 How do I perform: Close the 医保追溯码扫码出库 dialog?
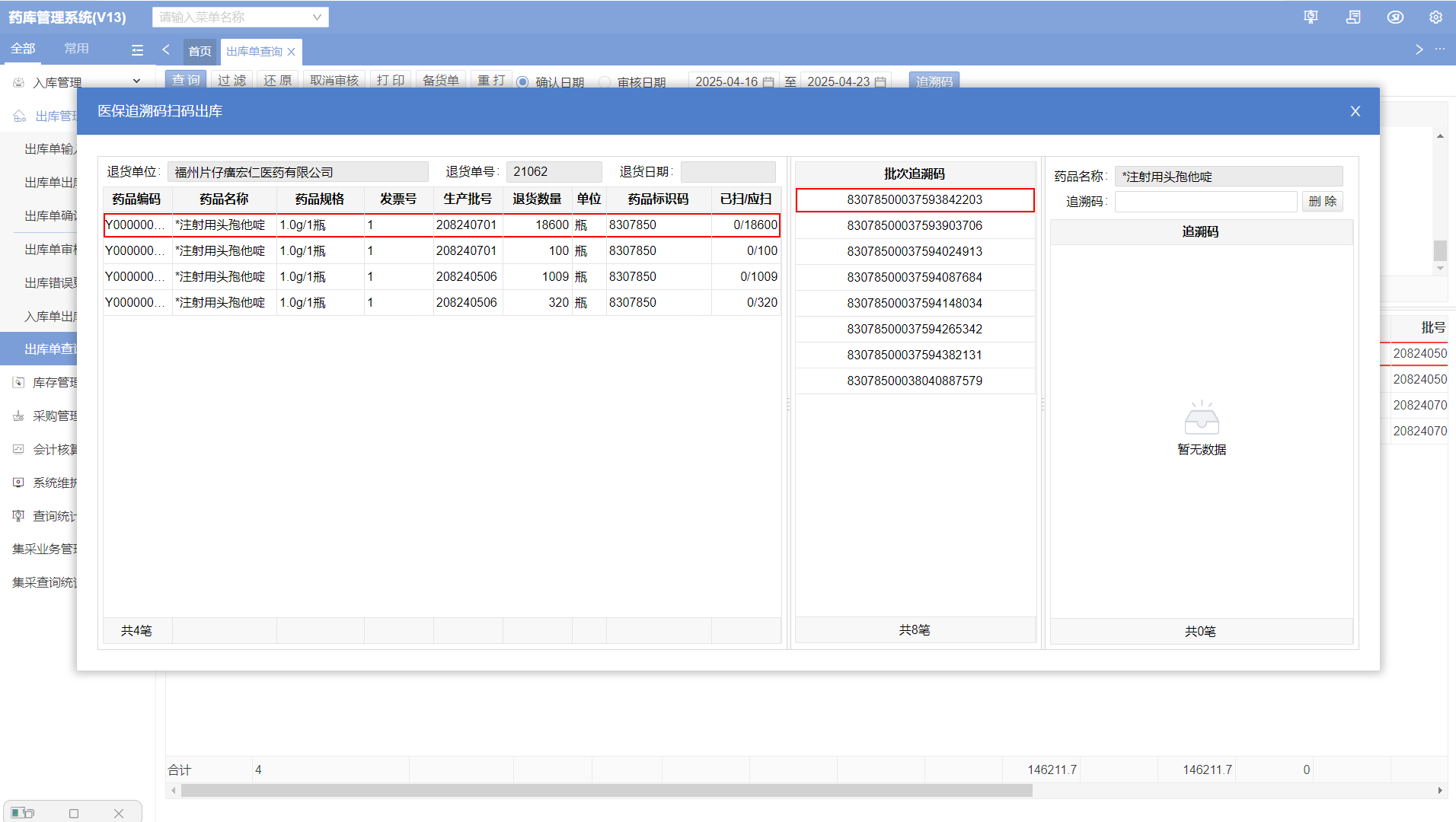click(x=1355, y=111)
